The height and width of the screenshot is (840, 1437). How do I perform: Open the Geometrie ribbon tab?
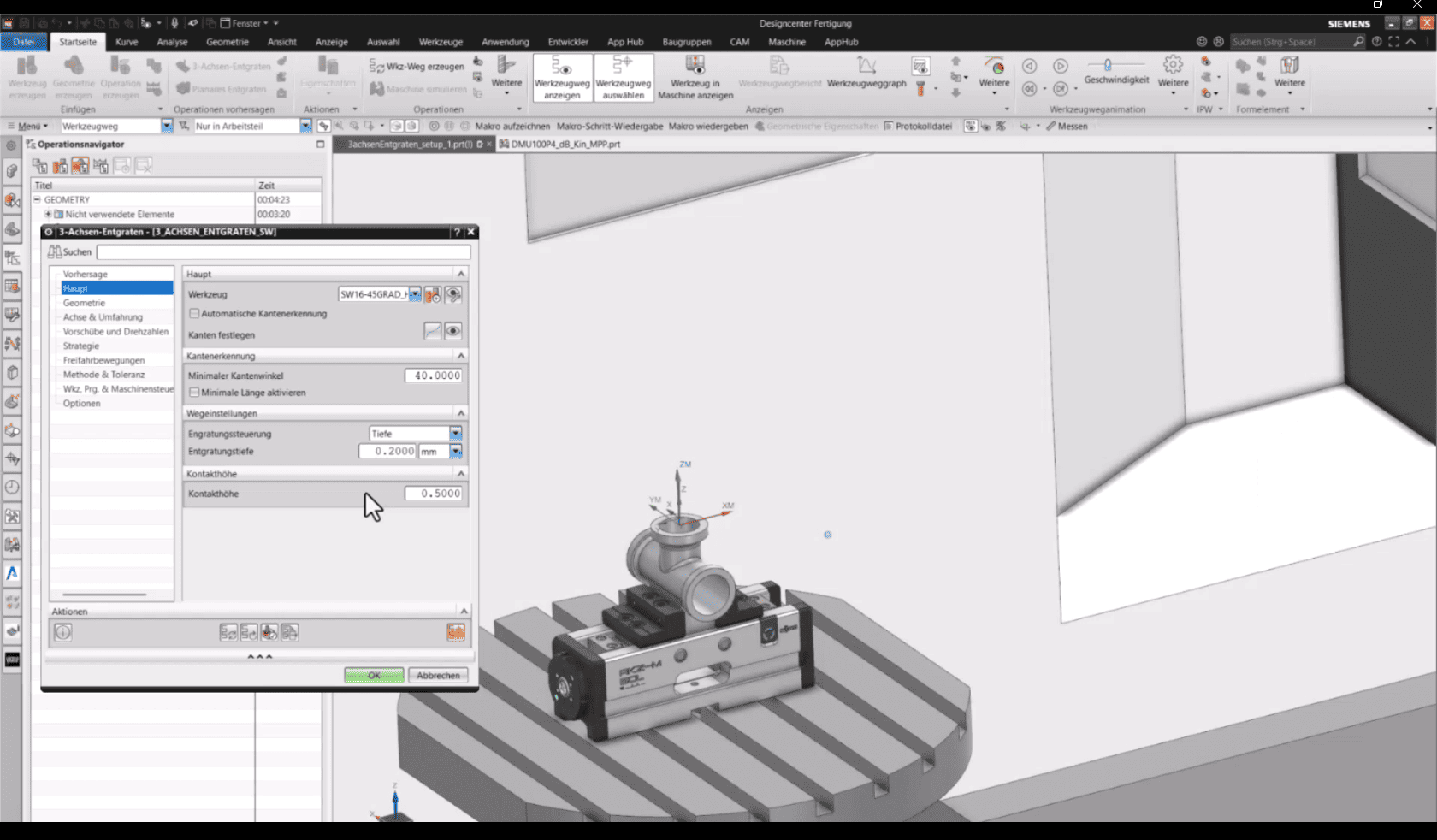point(227,42)
